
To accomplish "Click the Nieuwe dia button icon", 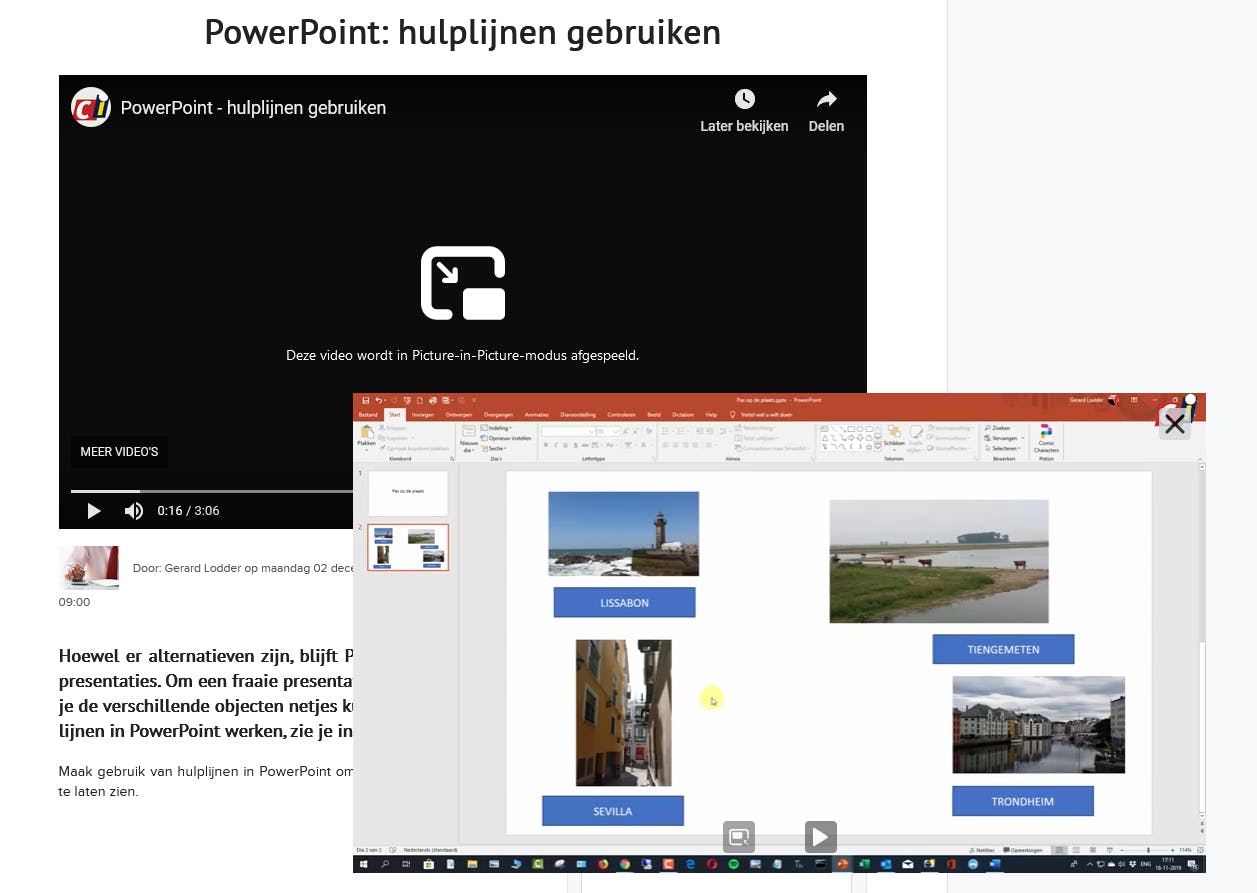I will point(468,431).
